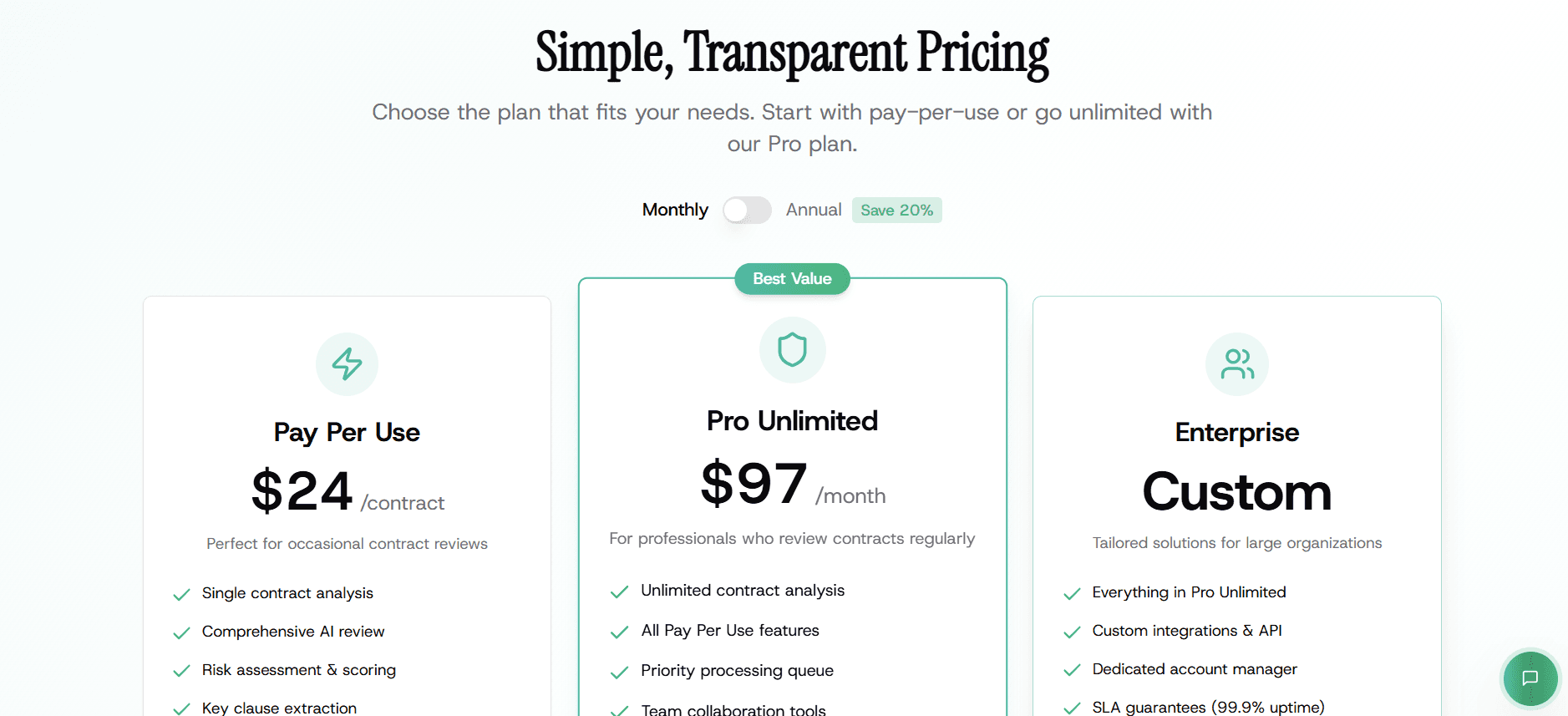
Task: Click the shield icon above Pro Unlimited
Action: point(792,350)
